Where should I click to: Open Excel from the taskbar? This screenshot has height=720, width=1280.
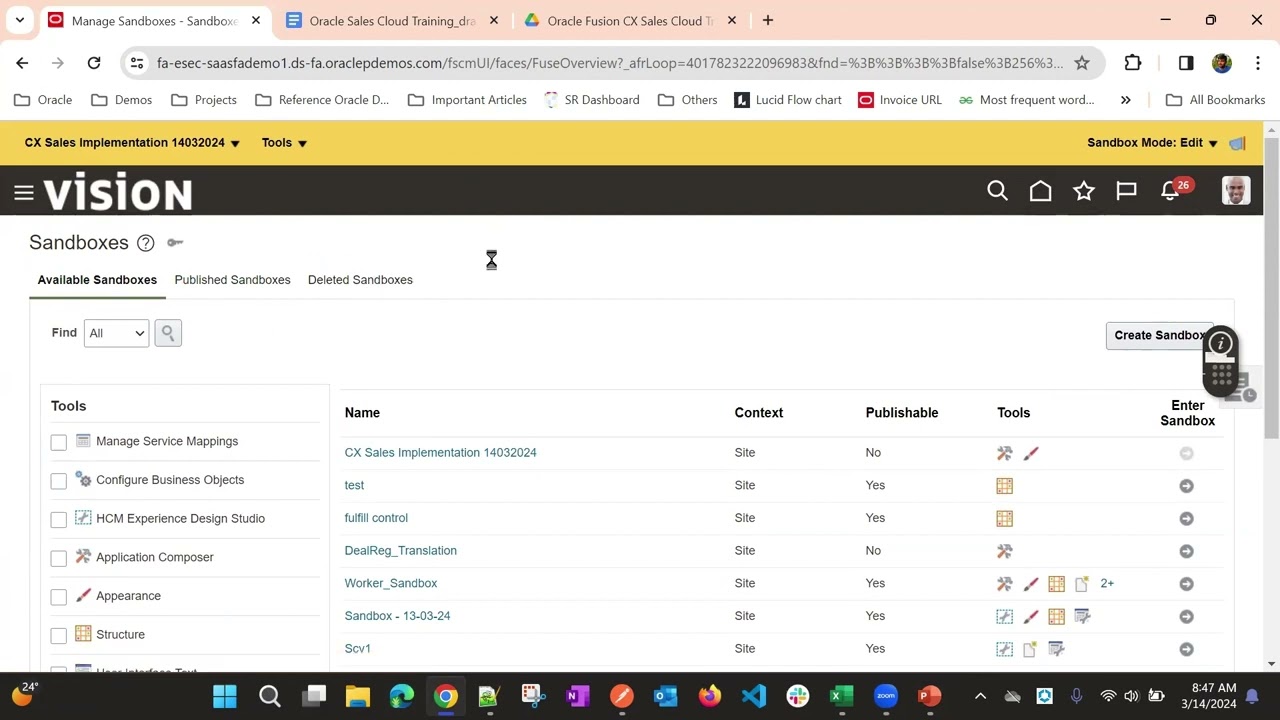pos(841,696)
